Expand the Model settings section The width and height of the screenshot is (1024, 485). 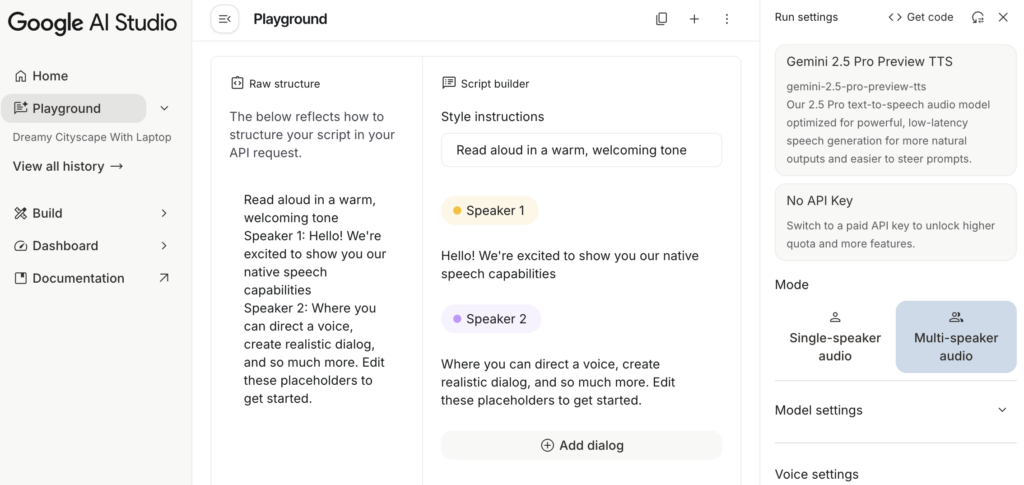[1002, 410]
